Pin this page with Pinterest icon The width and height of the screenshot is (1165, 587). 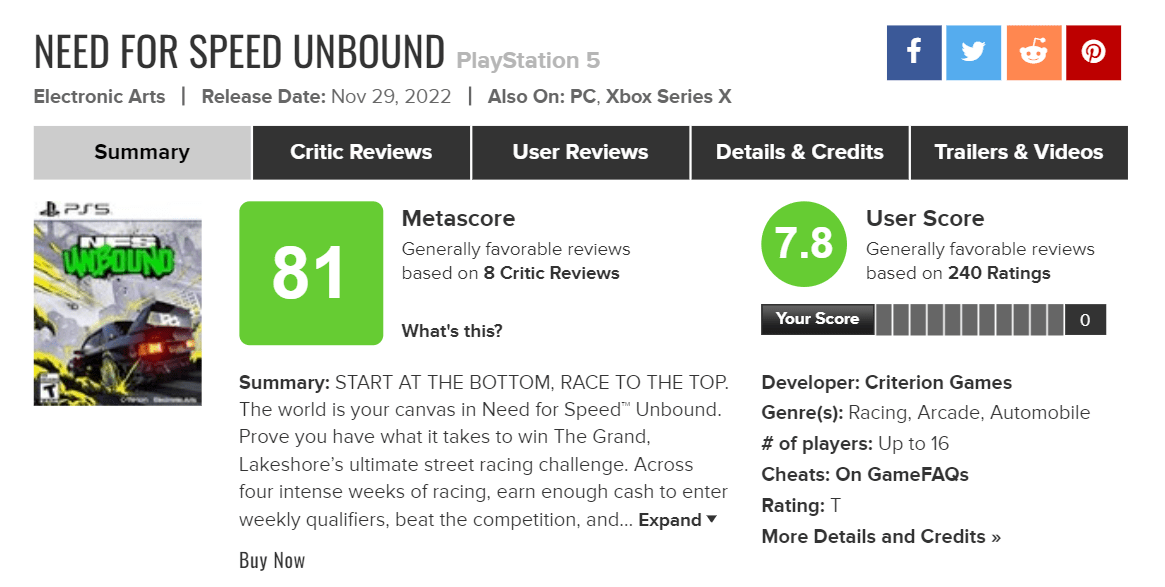[x=1093, y=53]
